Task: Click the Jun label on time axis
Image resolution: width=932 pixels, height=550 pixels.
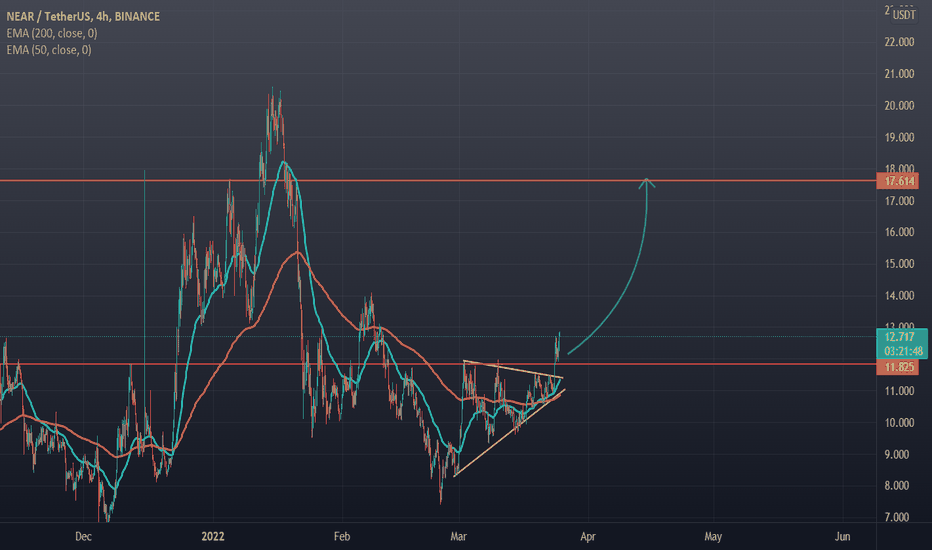Action: [x=842, y=536]
